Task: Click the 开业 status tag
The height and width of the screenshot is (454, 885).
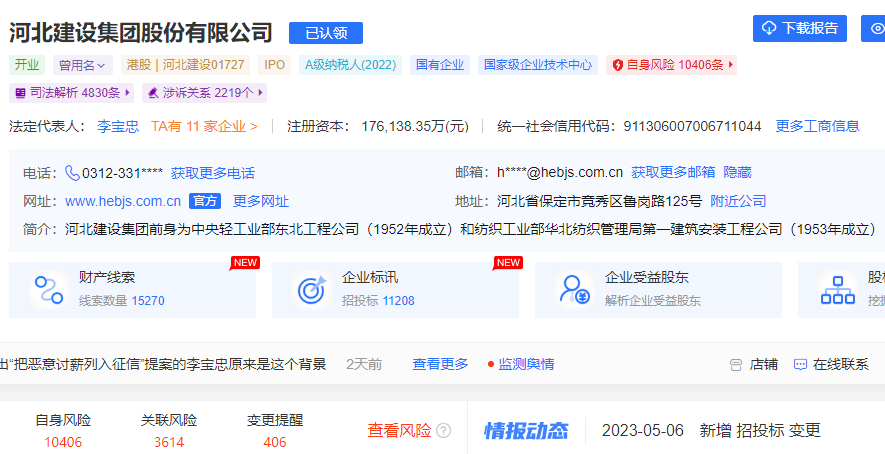Action: (x=27, y=65)
